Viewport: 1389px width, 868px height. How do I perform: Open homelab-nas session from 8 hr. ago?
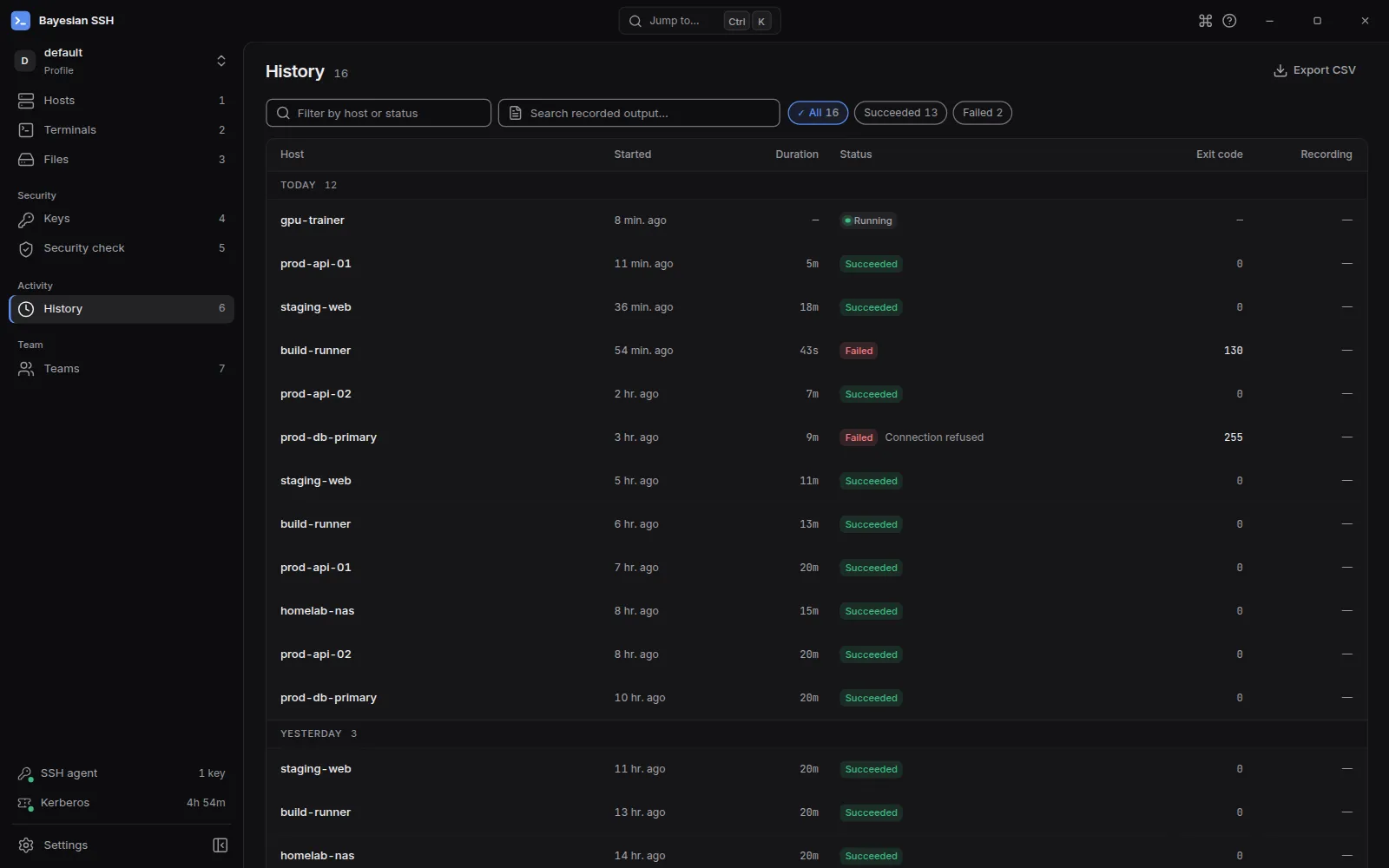pyautogui.click(x=816, y=611)
